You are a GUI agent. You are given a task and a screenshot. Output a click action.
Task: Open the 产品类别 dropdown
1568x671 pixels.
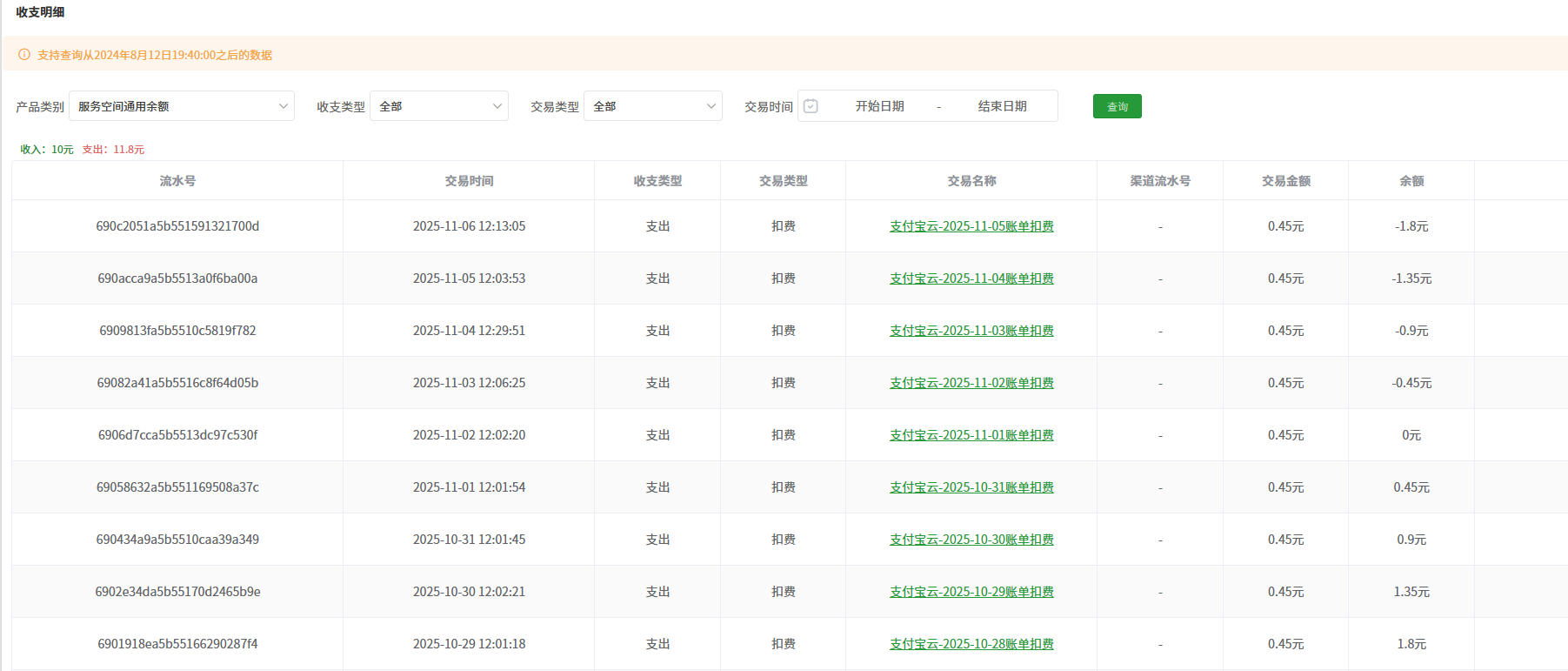coord(182,106)
